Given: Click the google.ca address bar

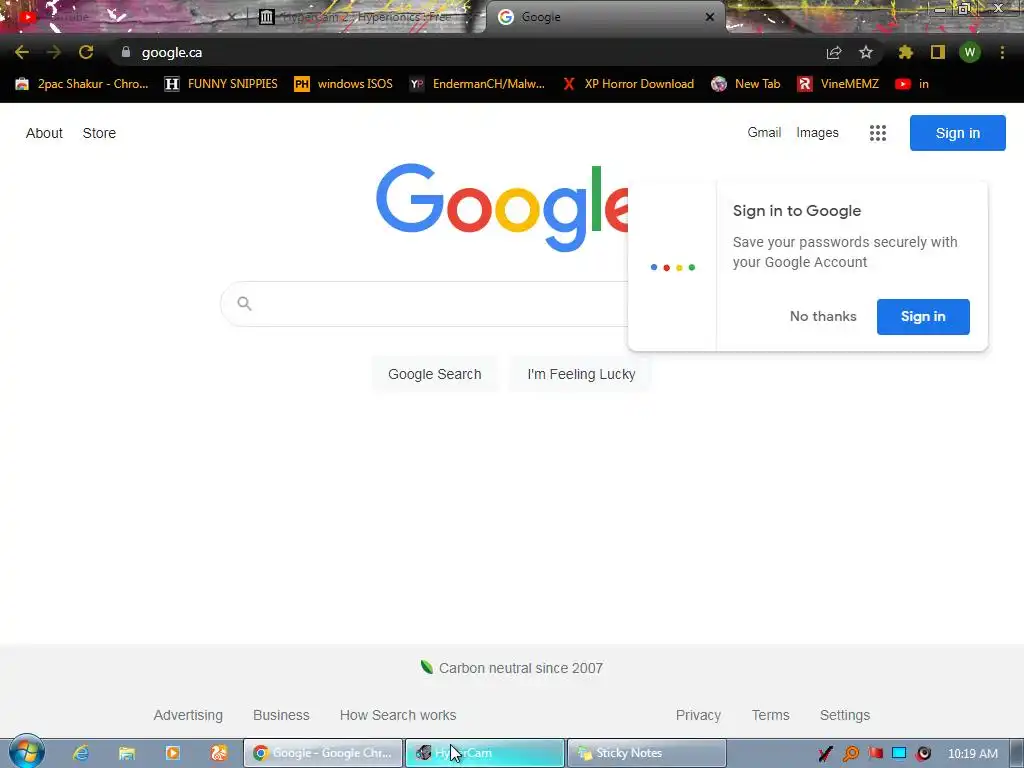Looking at the screenshot, I should point(470,52).
